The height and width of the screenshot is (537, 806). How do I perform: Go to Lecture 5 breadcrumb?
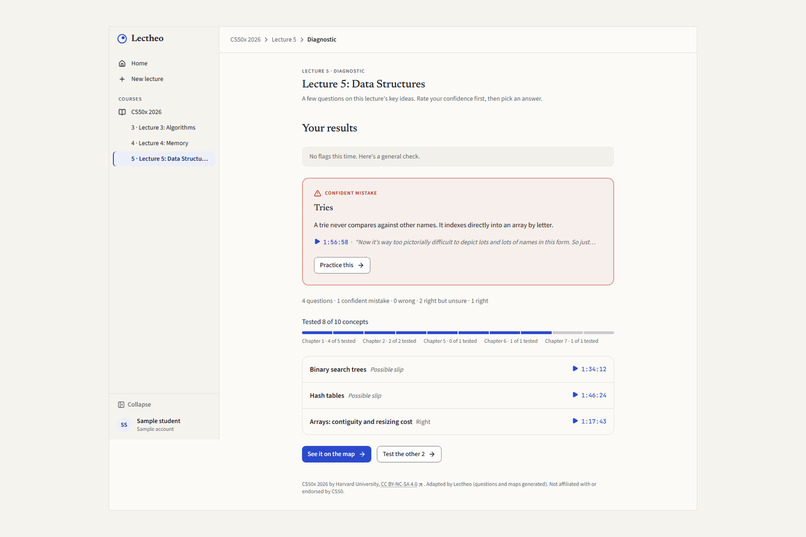coord(284,40)
